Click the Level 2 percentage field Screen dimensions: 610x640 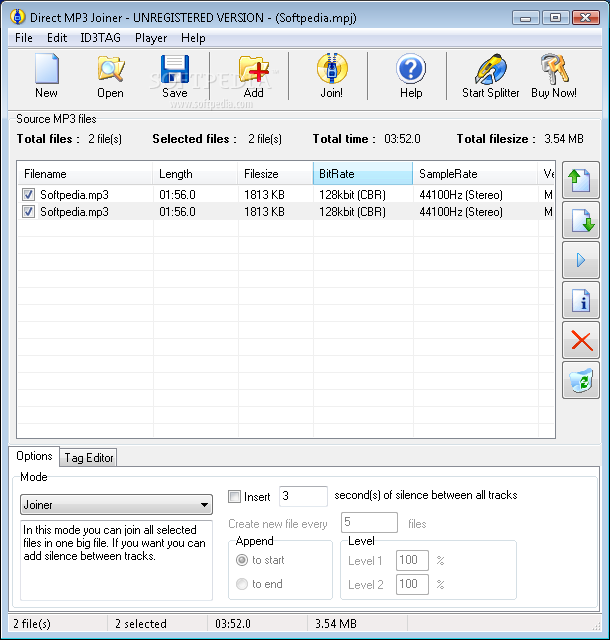tap(412, 584)
